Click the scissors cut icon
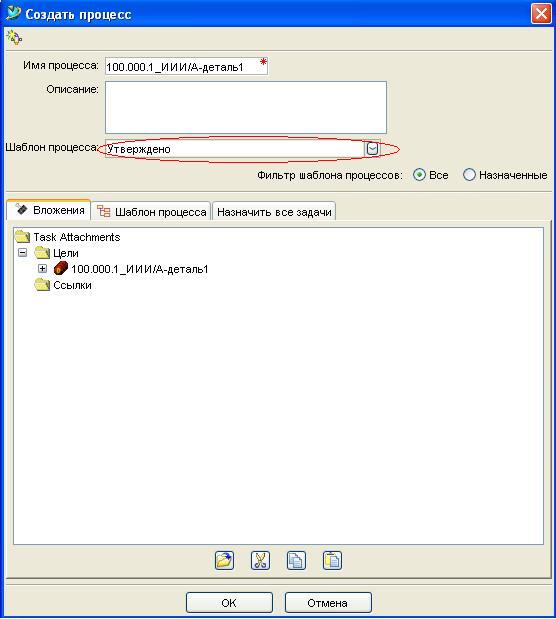The image size is (556, 619). coord(260,560)
